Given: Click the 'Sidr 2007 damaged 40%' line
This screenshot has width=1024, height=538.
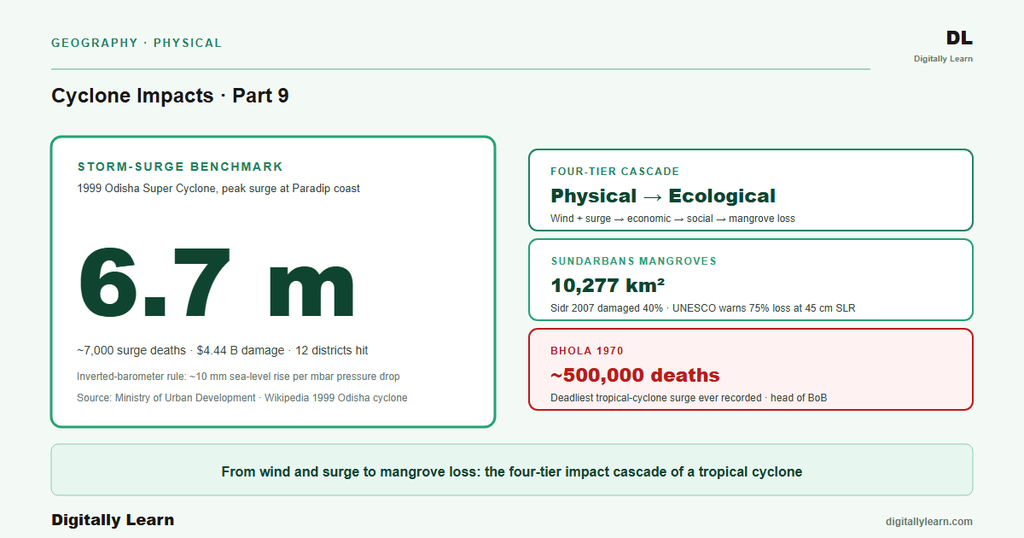Looking at the screenshot, I should pyautogui.click(x=703, y=308).
